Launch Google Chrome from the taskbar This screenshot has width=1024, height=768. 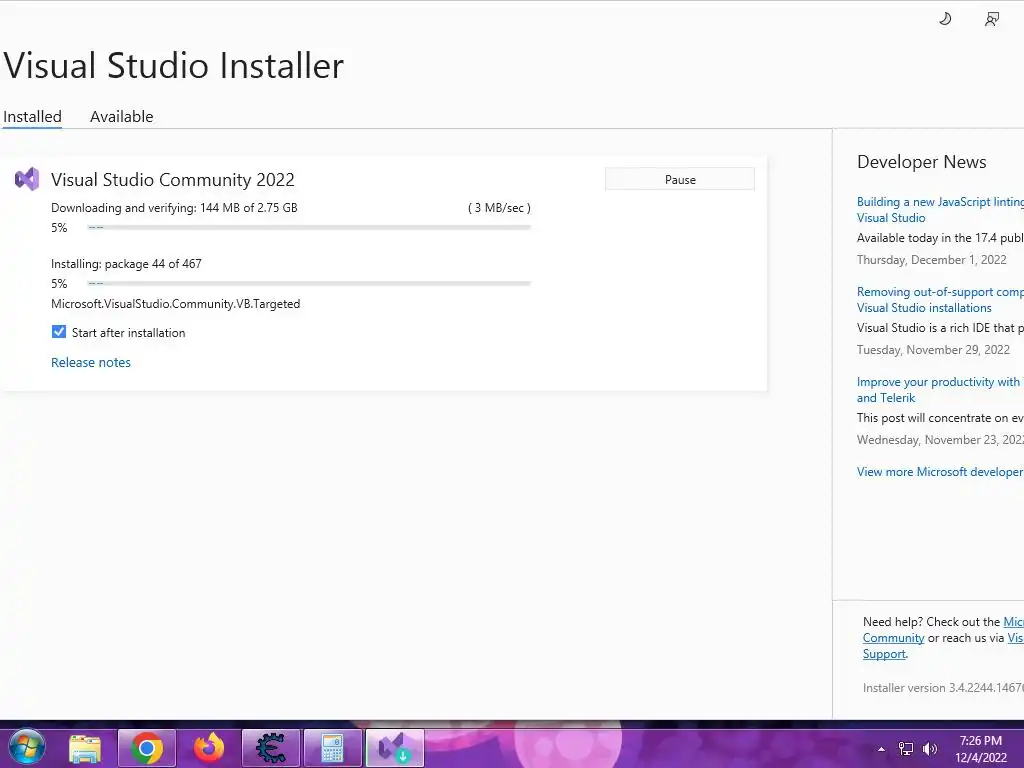[x=147, y=748]
